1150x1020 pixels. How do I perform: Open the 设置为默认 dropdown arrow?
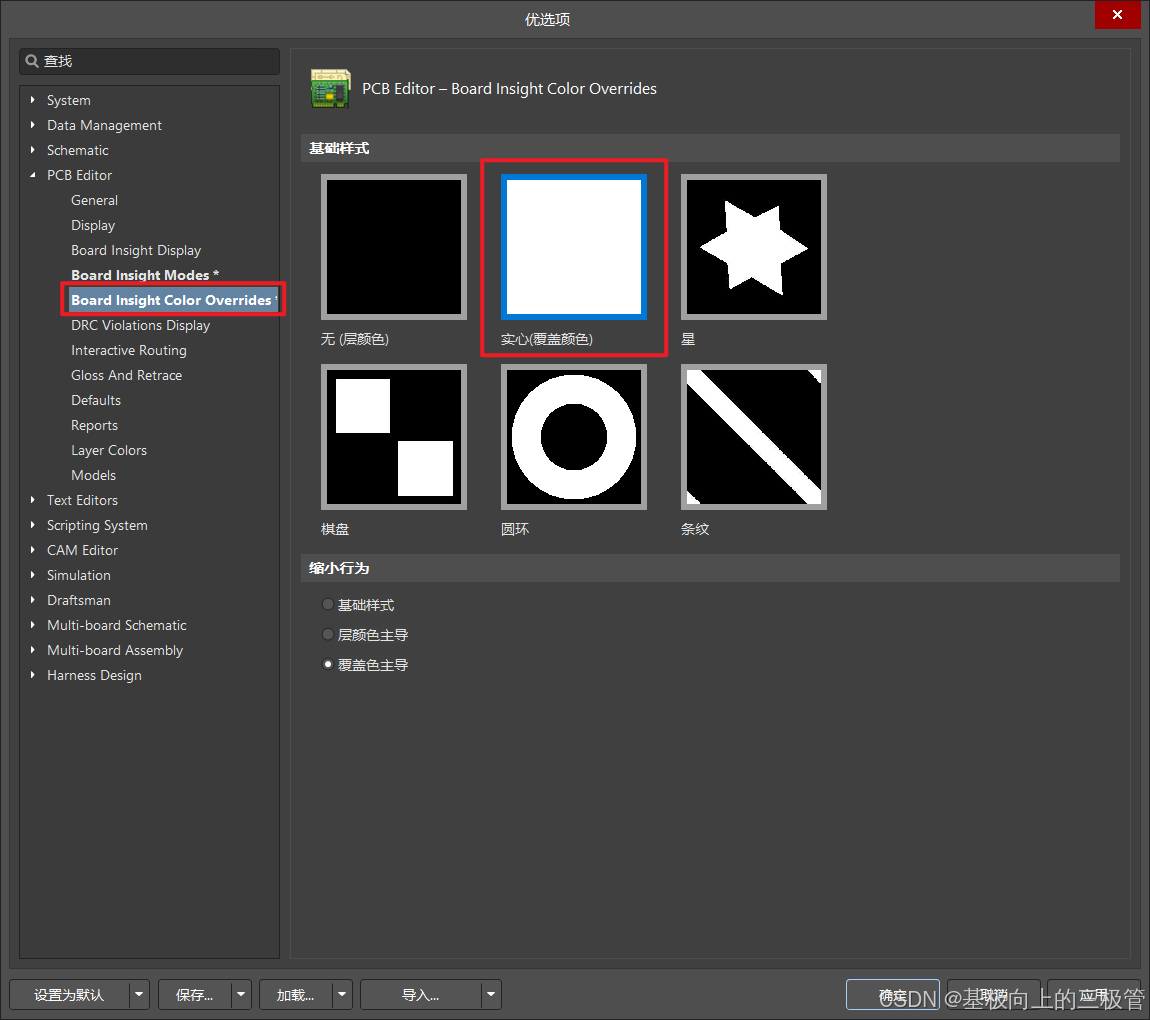coord(139,994)
